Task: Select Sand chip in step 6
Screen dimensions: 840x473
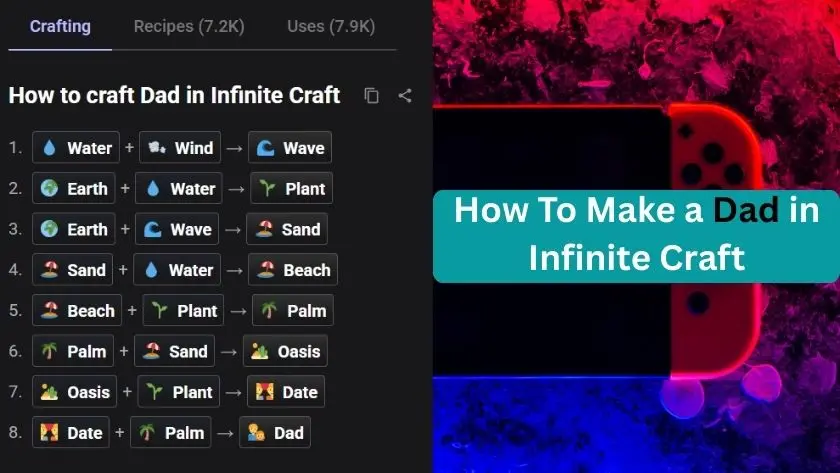Action: pos(175,351)
